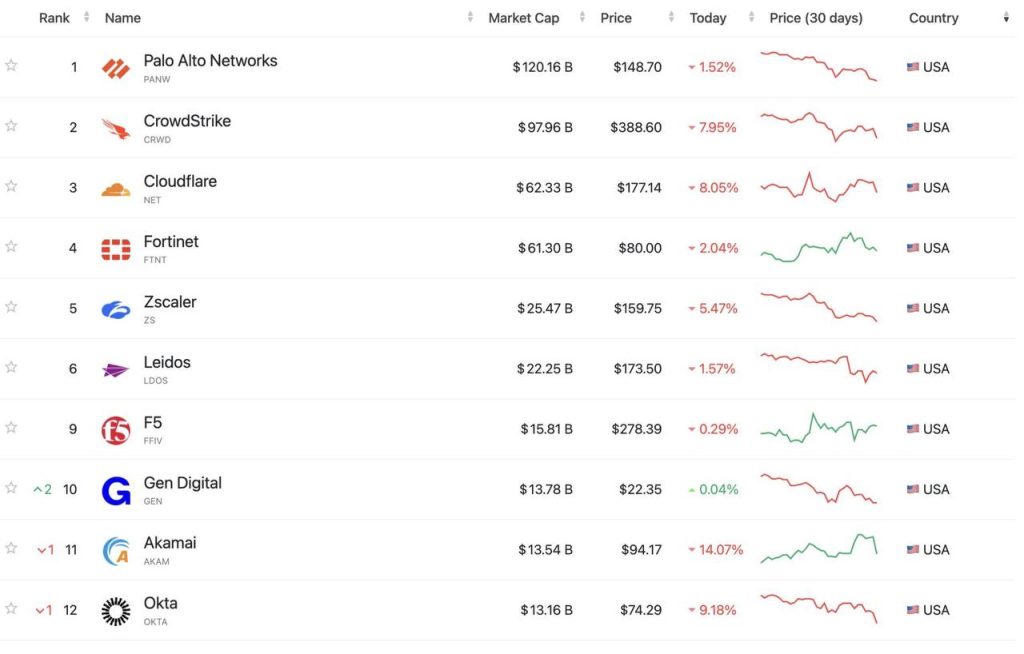Click Fortinet 30-day green price chart
This screenshot has width=1024, height=654.
(818, 248)
